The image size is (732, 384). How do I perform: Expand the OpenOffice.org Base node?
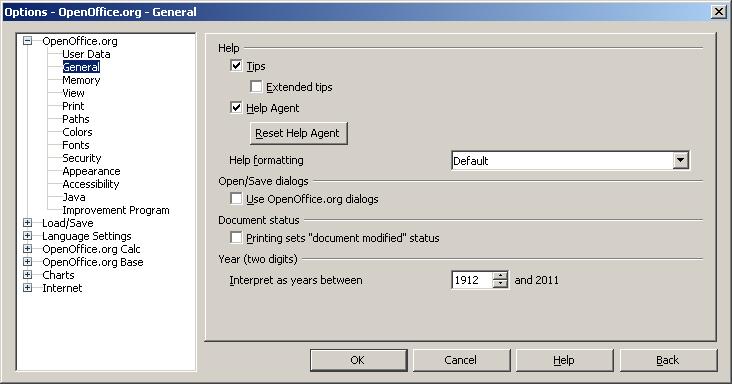tap(28, 262)
